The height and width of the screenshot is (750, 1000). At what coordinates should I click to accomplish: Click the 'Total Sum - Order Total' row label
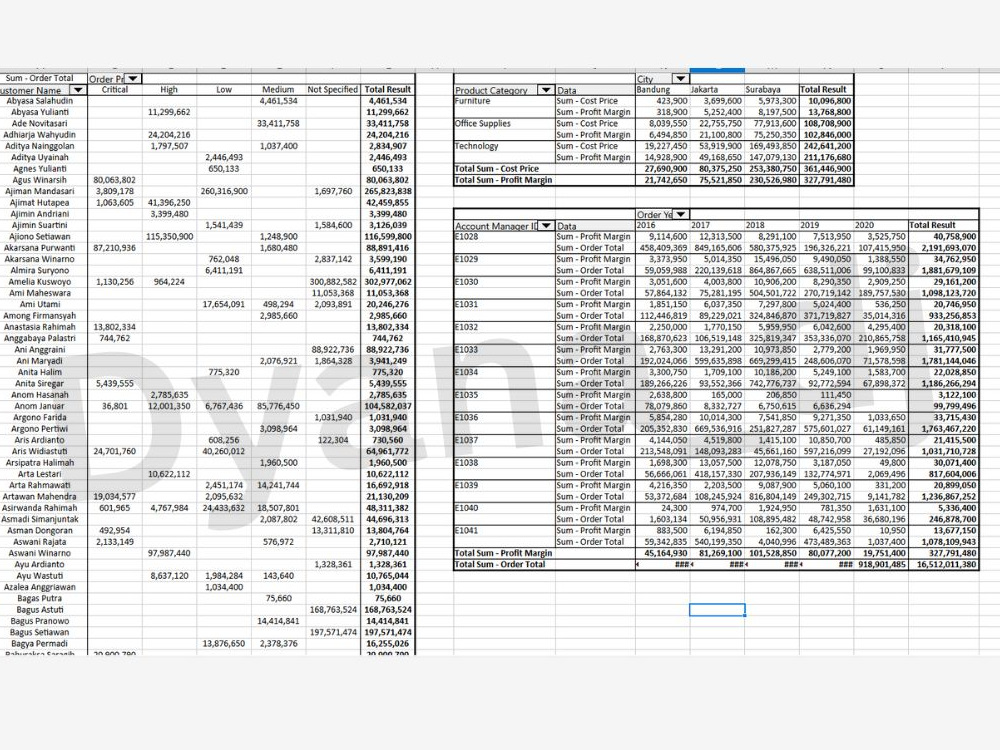[x=500, y=565]
